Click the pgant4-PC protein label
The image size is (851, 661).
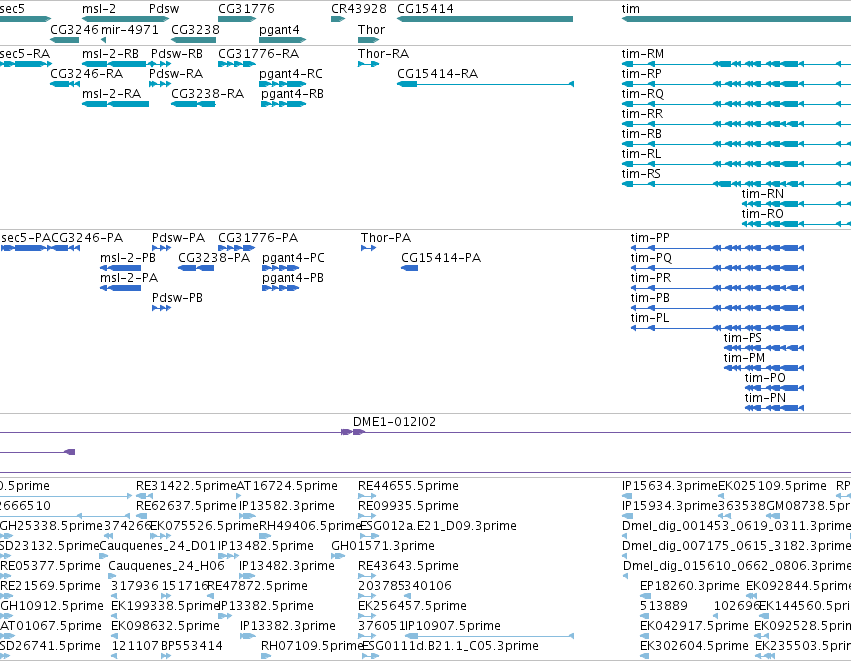pyautogui.click(x=293, y=258)
